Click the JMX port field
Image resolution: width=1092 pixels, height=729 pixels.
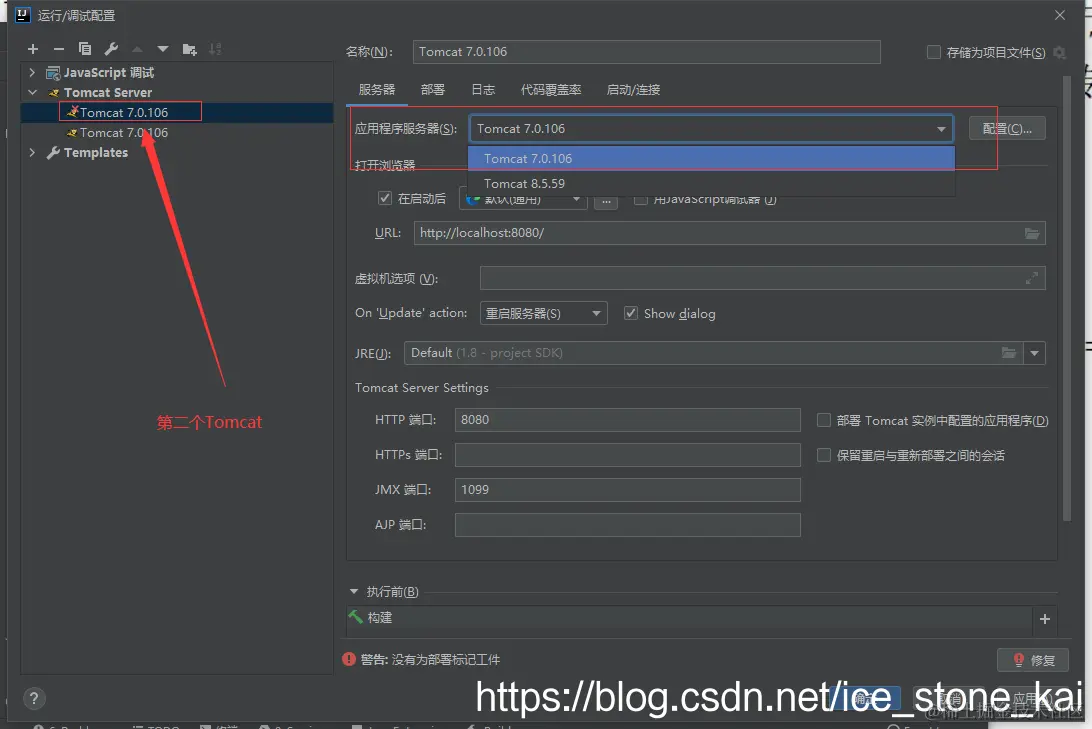[x=627, y=489]
